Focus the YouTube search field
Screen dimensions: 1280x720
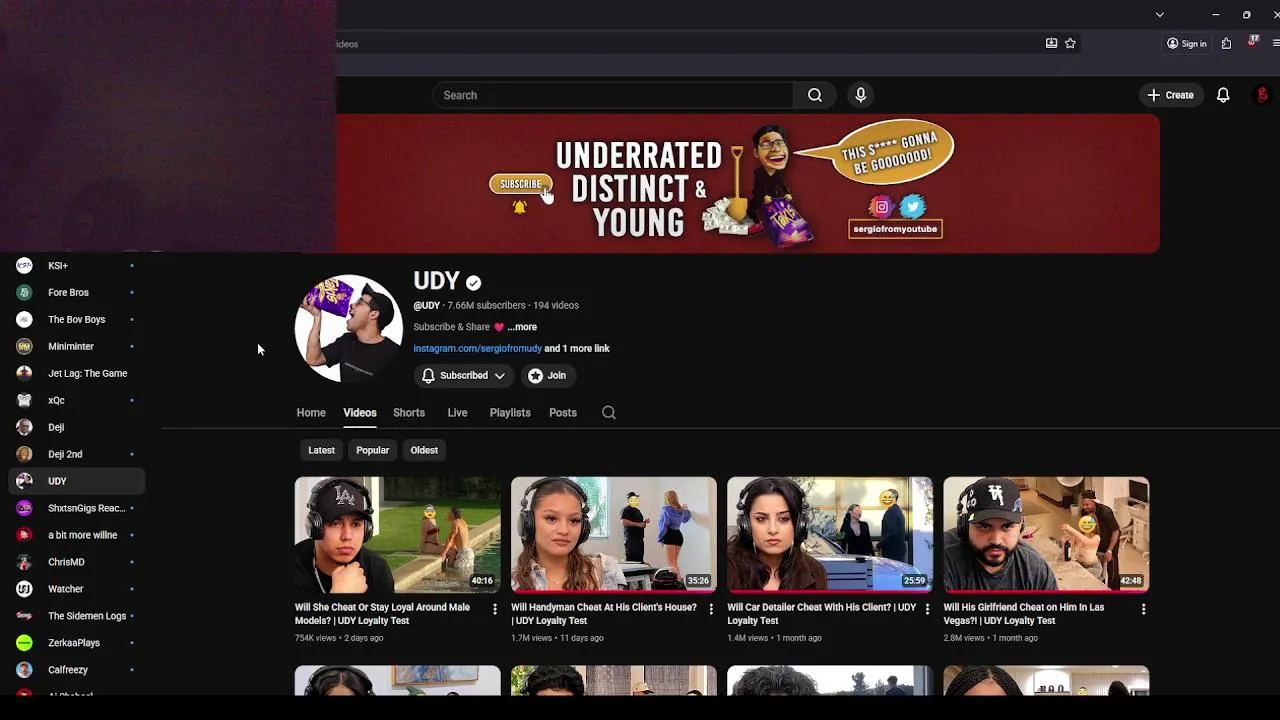pyautogui.click(x=613, y=95)
